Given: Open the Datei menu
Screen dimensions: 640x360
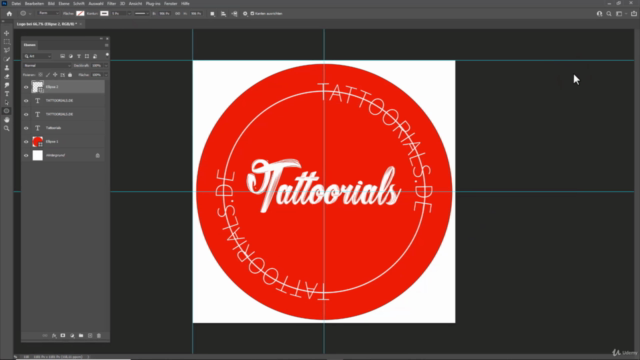Looking at the screenshot, I should coord(16,4).
